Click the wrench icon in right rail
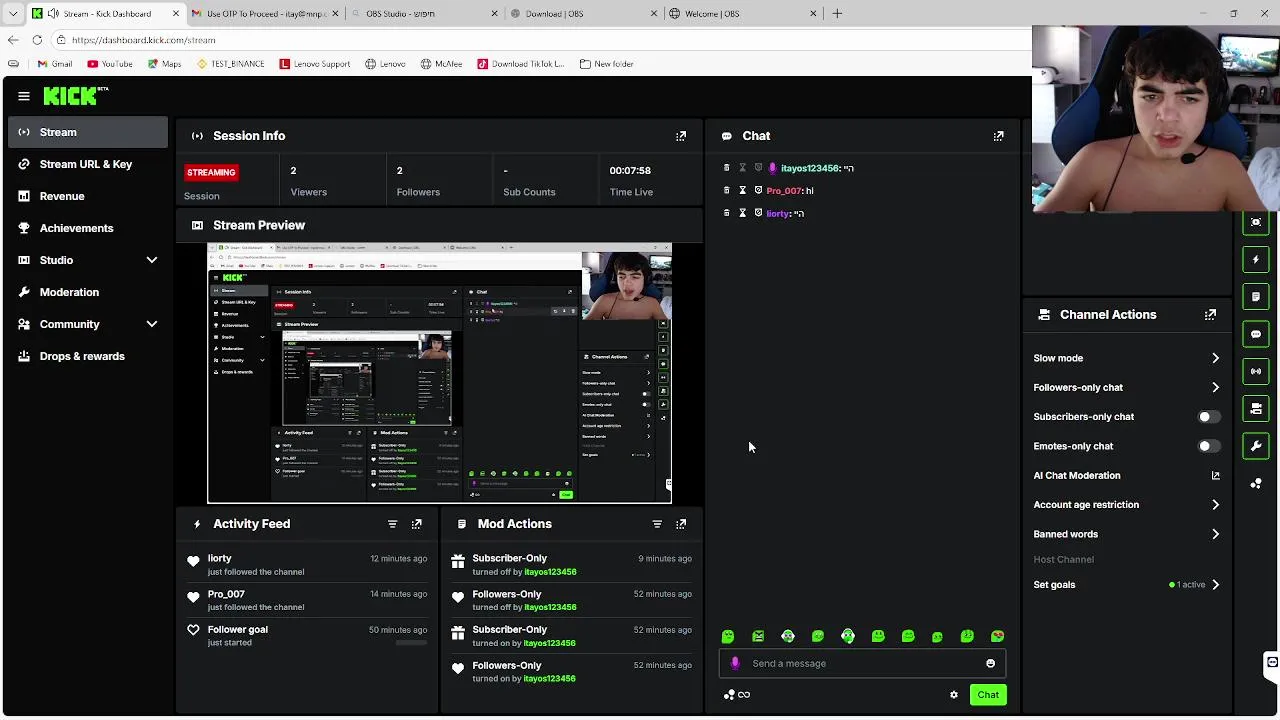This screenshot has width=1280, height=720. click(1256, 446)
